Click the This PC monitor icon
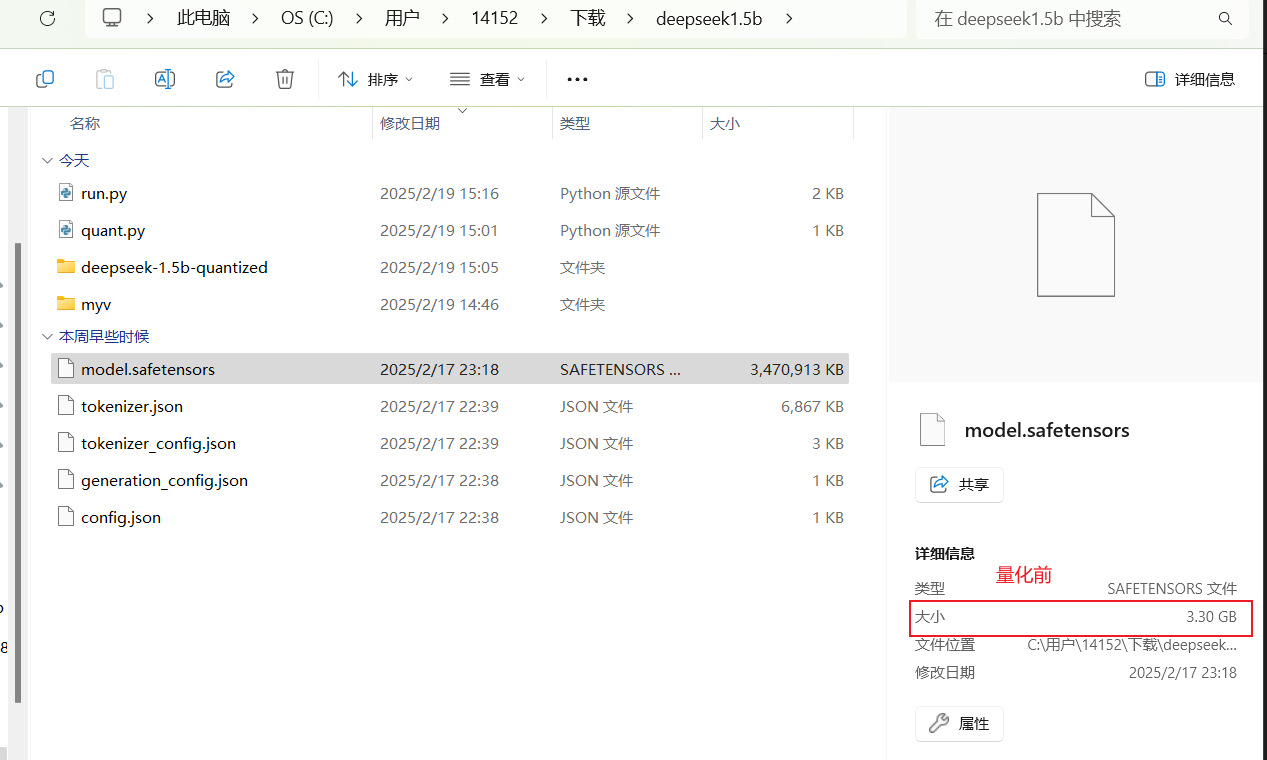 (x=112, y=18)
